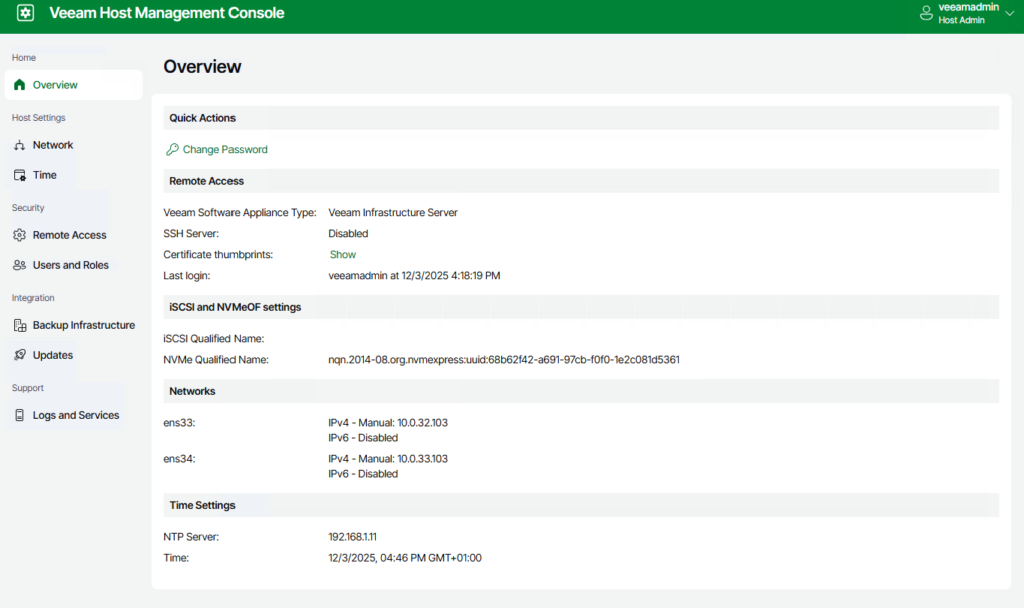Expand the veeamadmin account dropdown chevron

(x=1010, y=14)
